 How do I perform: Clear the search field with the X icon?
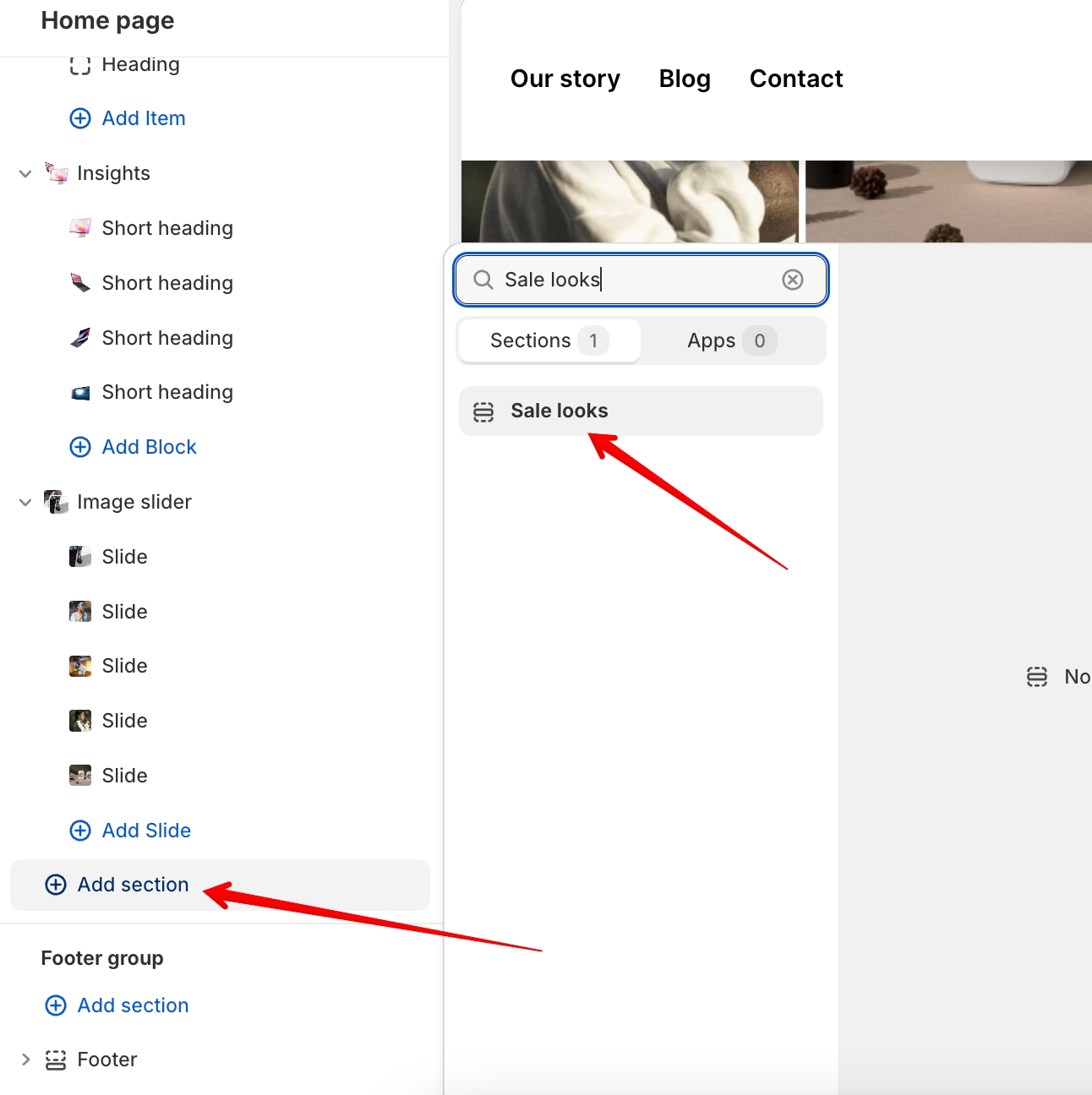[792, 280]
